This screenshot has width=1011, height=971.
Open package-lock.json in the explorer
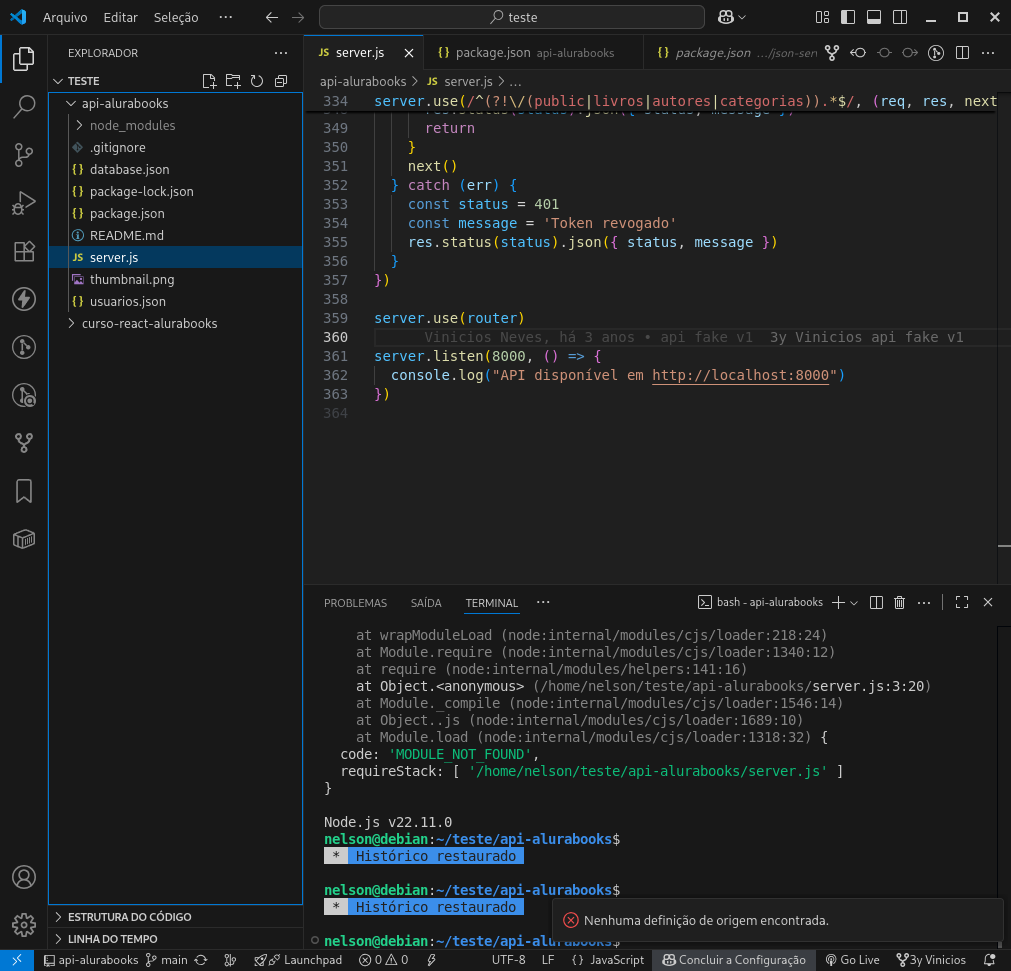[175, 191]
